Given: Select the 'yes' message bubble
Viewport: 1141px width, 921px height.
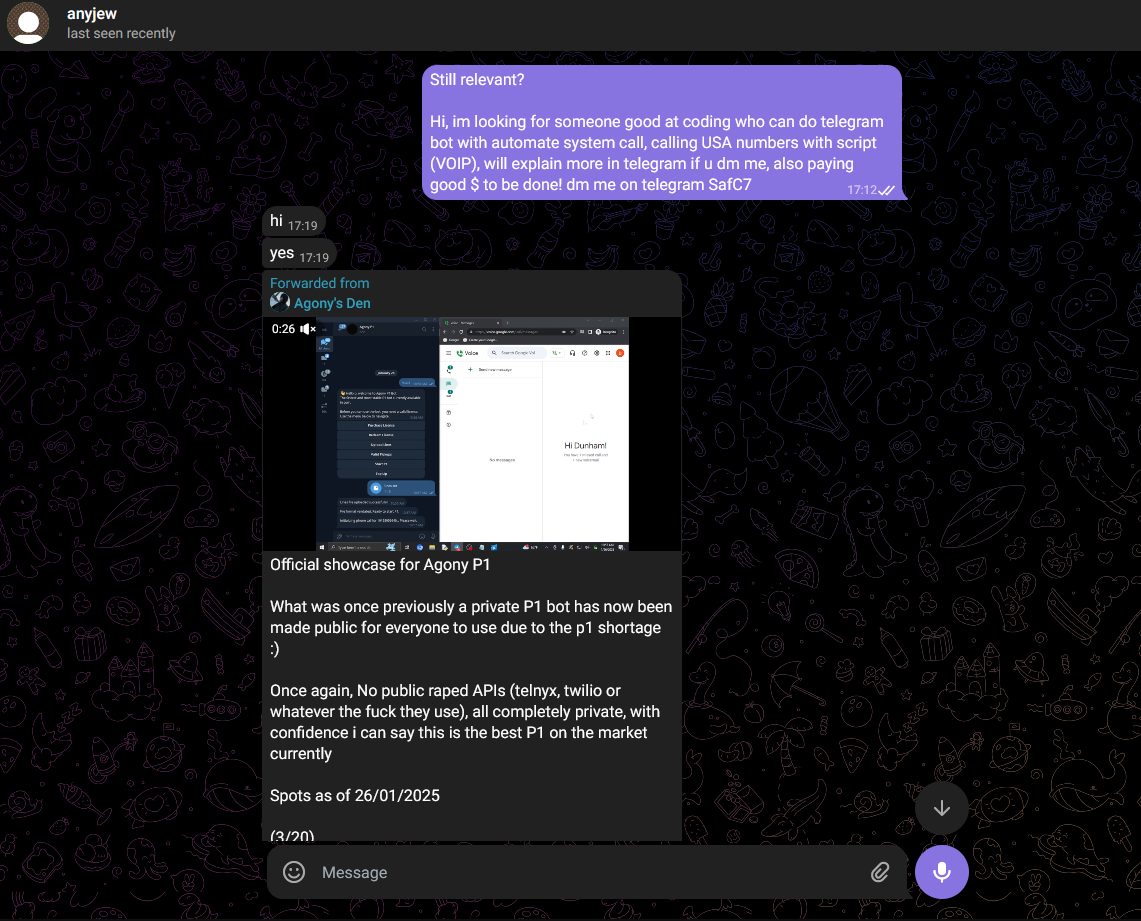Looking at the screenshot, I should (x=300, y=254).
